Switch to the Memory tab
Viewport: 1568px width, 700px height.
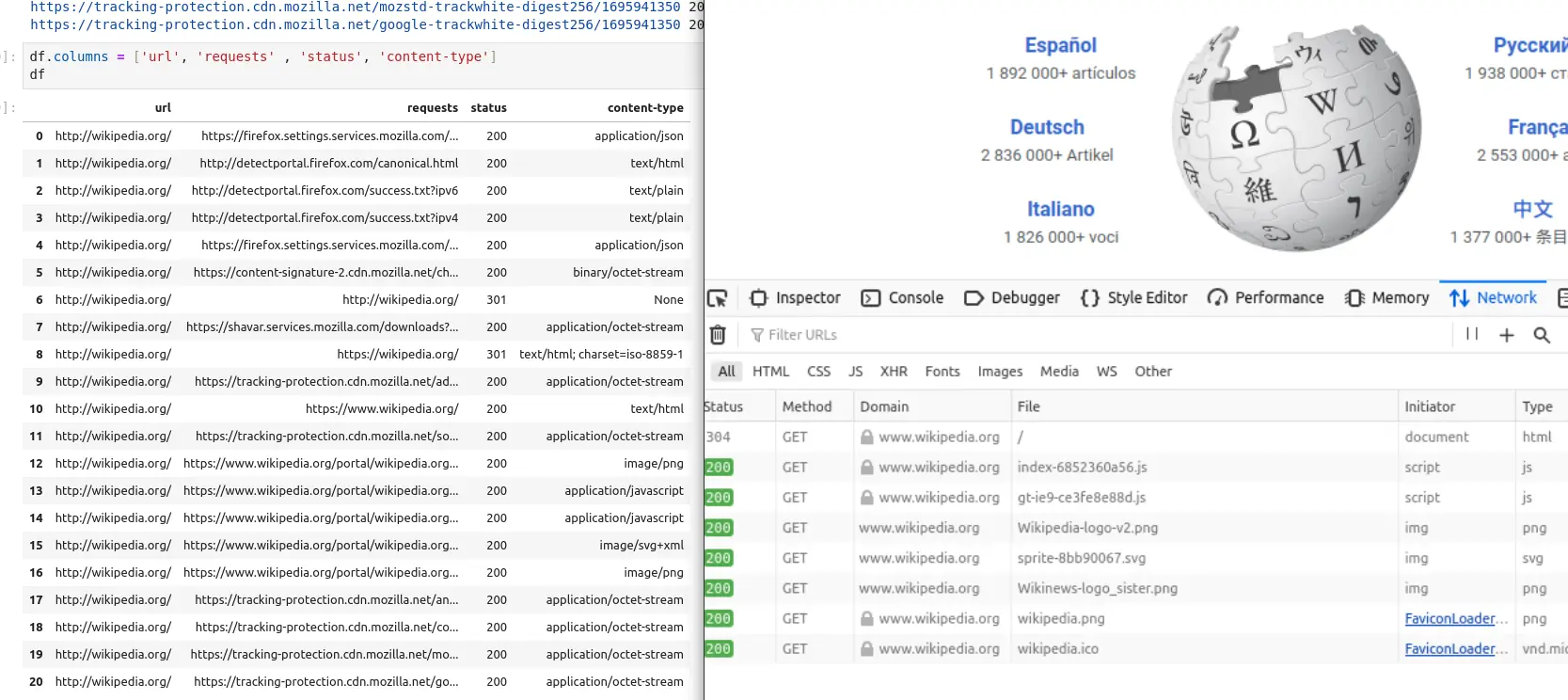point(1386,298)
